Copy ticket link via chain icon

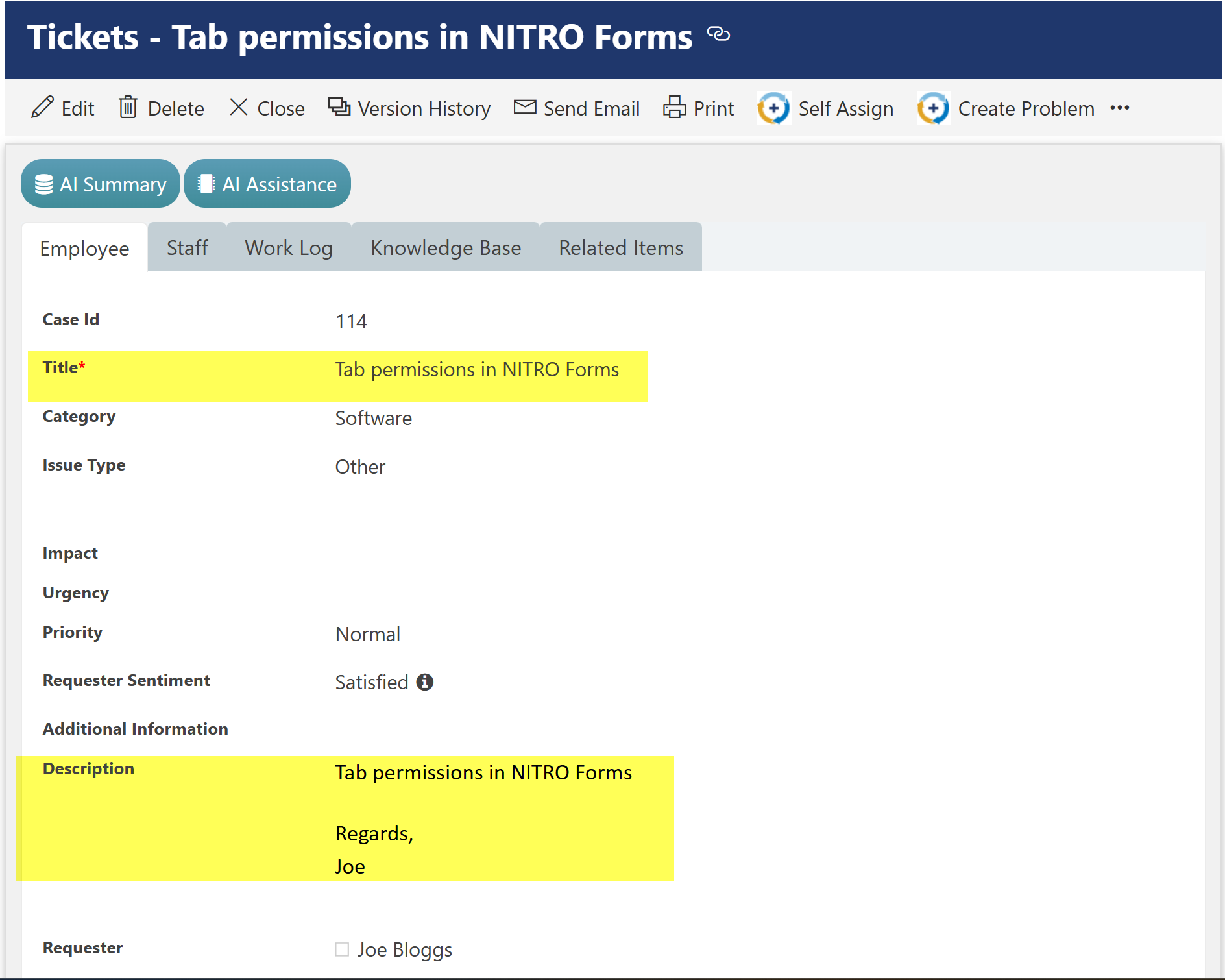[718, 34]
